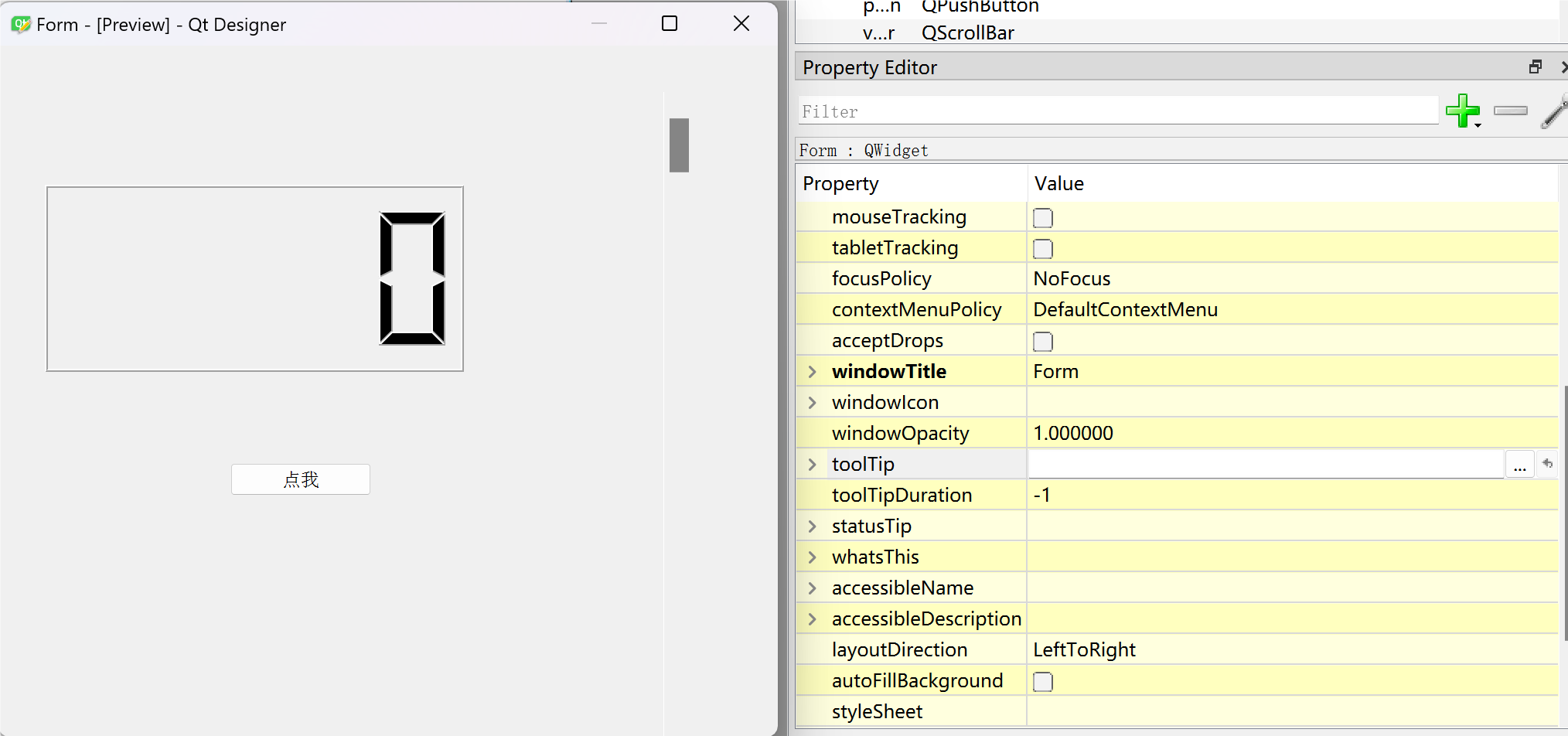This screenshot has height=736, width=1568.
Task: Click the toolTip reset arrow icon
Action: (1548, 464)
